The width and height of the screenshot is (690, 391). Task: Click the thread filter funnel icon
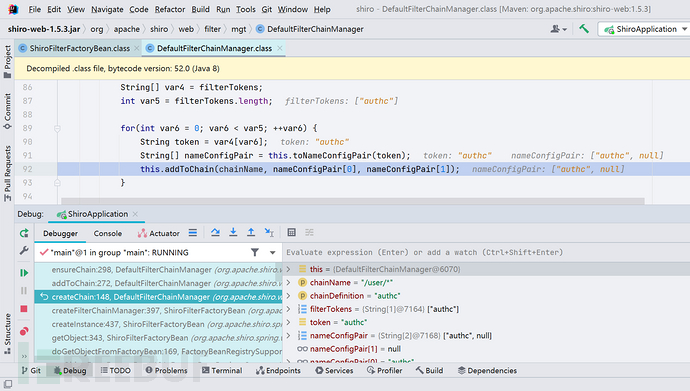(x=255, y=252)
